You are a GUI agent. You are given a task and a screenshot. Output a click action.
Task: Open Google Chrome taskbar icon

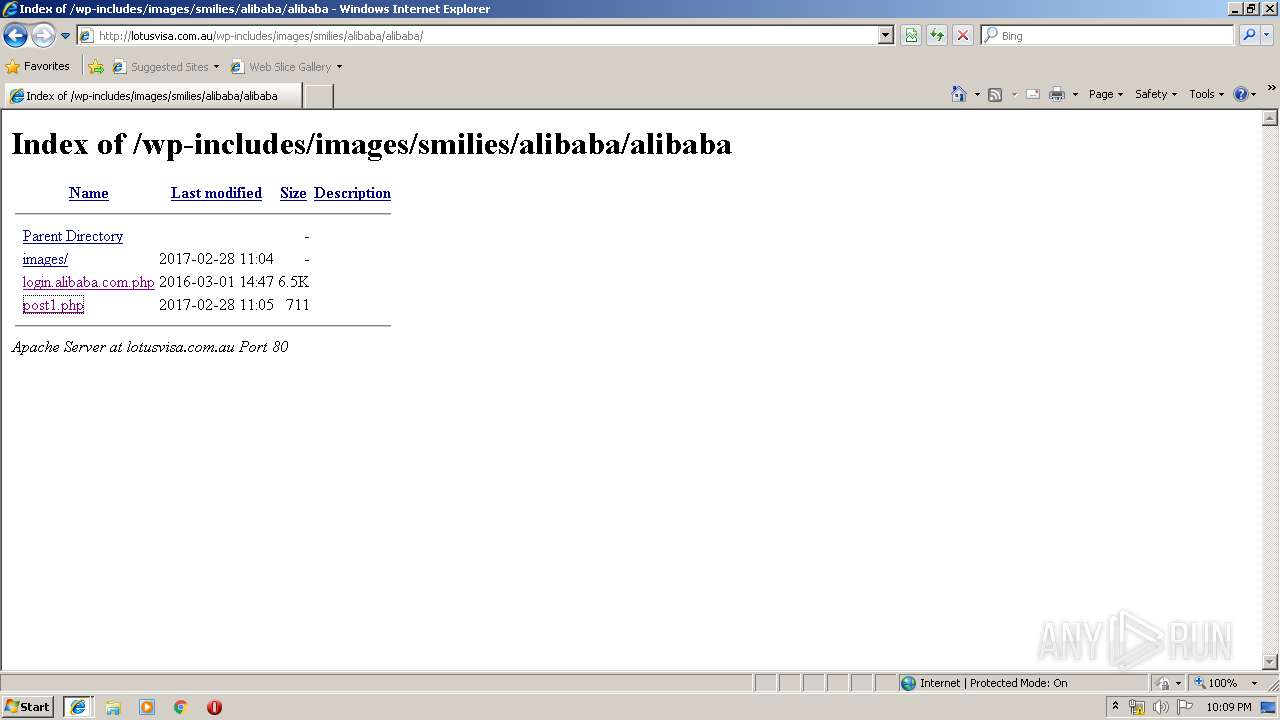click(181, 707)
